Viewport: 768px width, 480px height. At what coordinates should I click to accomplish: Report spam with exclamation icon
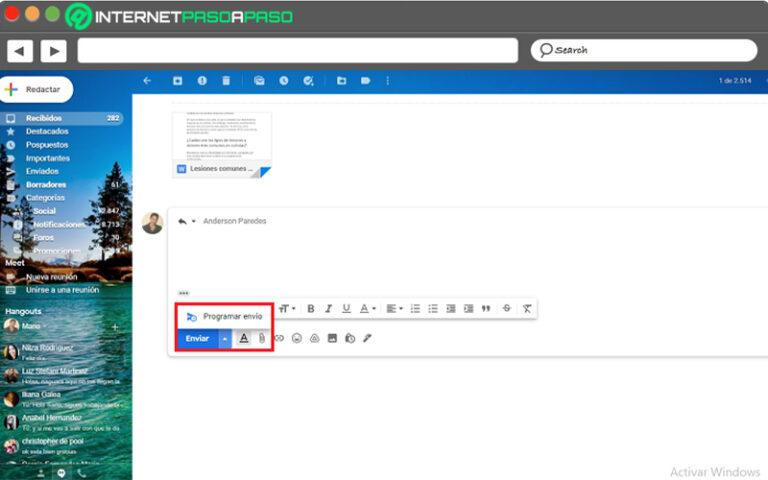(202, 81)
